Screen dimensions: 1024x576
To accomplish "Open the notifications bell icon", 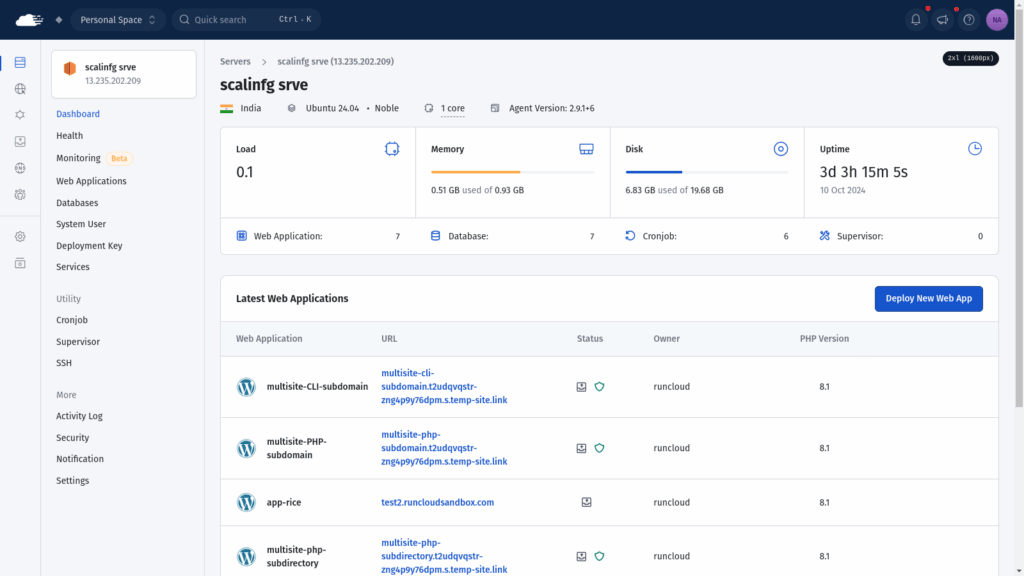I will pos(916,20).
